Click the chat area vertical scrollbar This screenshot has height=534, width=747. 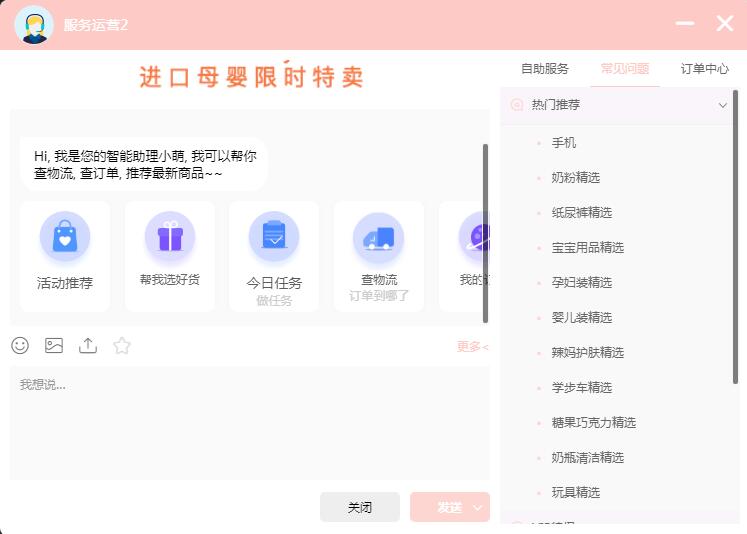tap(485, 233)
